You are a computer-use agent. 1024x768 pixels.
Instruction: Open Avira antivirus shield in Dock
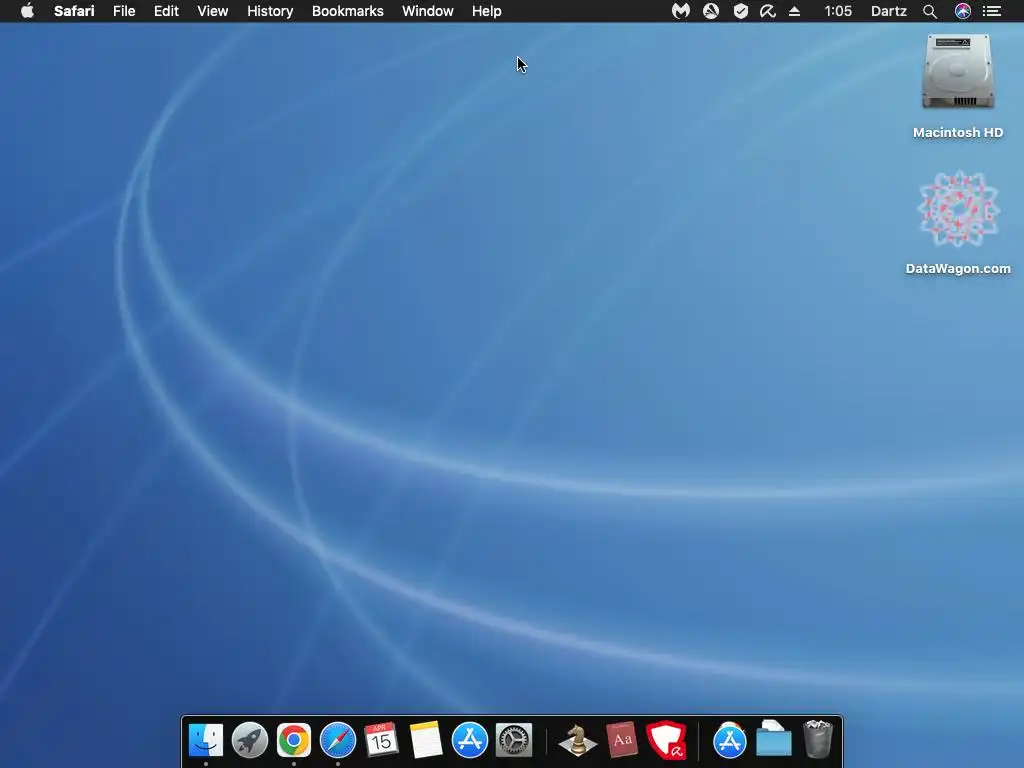[x=666, y=741]
